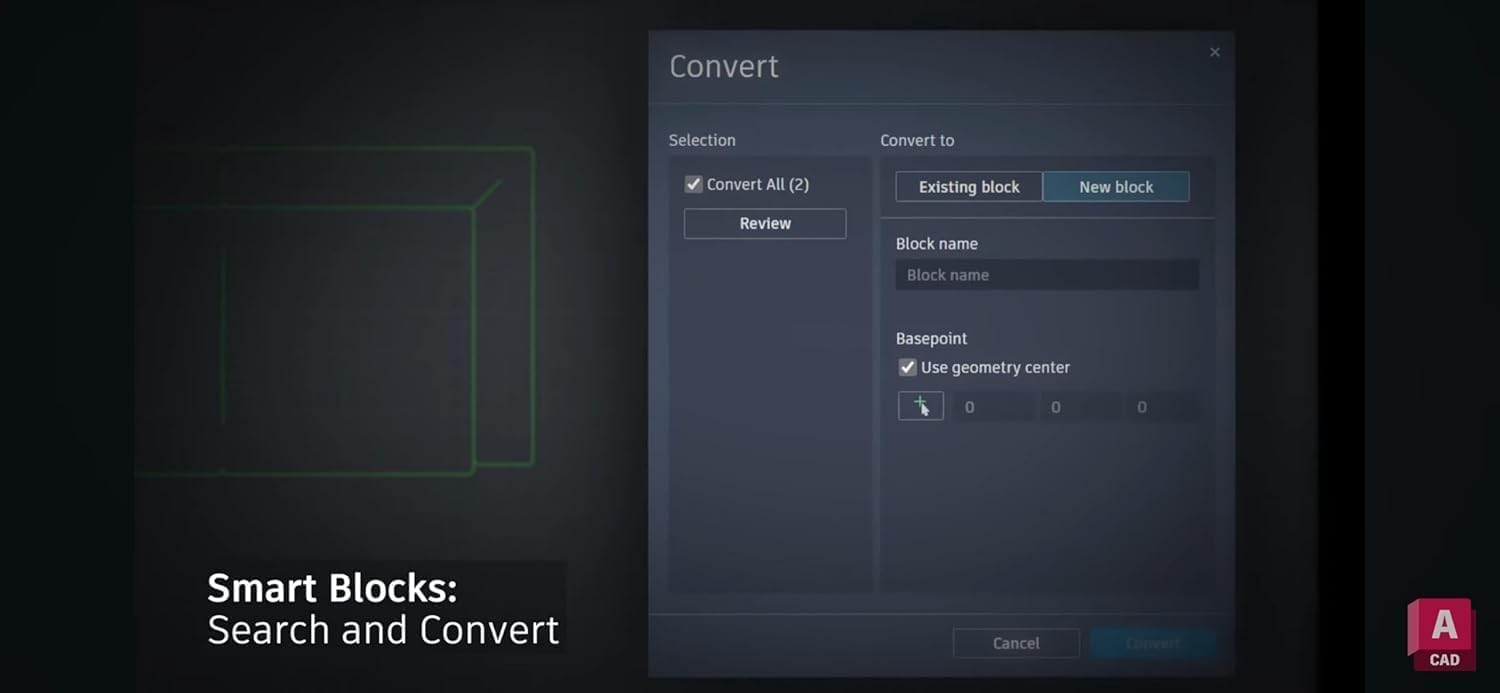Uncheck Use geometry center checkbox
This screenshot has height=693, width=1500.
click(907, 367)
